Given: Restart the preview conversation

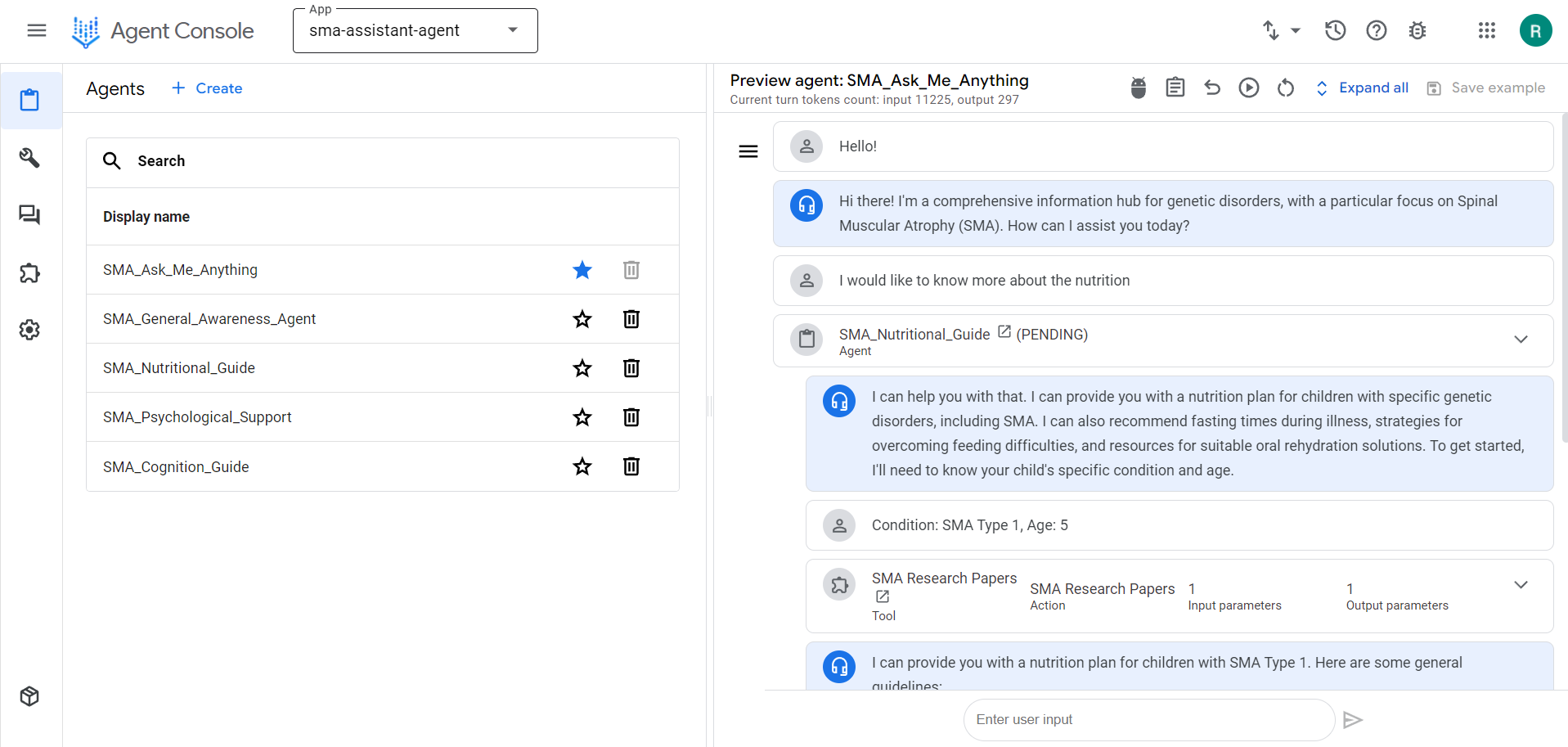Looking at the screenshot, I should (x=1286, y=88).
